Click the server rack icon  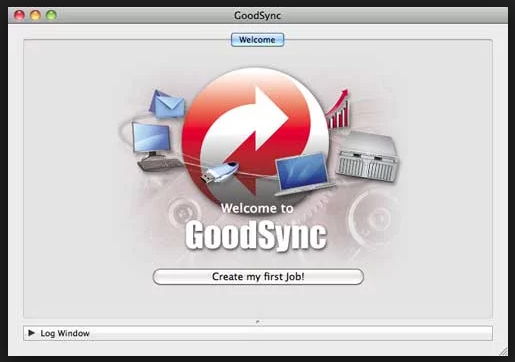point(368,157)
